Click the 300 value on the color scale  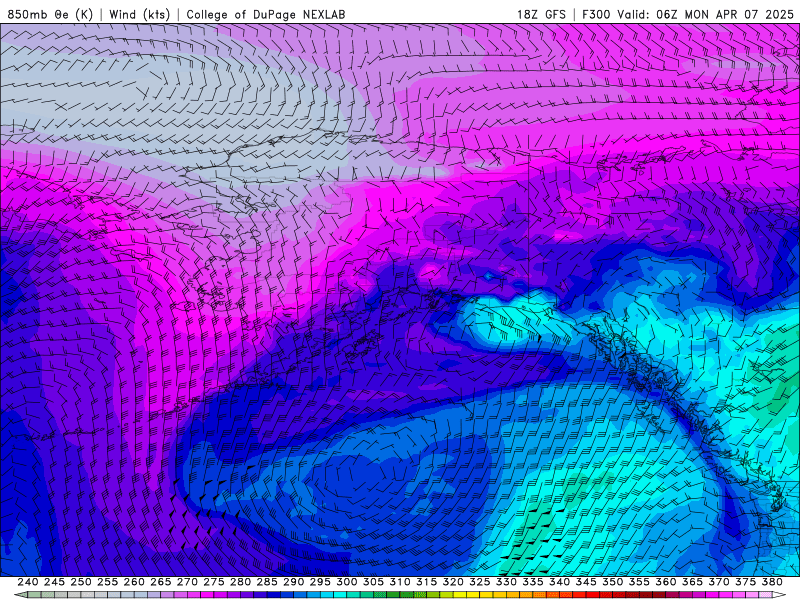pyautogui.click(x=346, y=582)
